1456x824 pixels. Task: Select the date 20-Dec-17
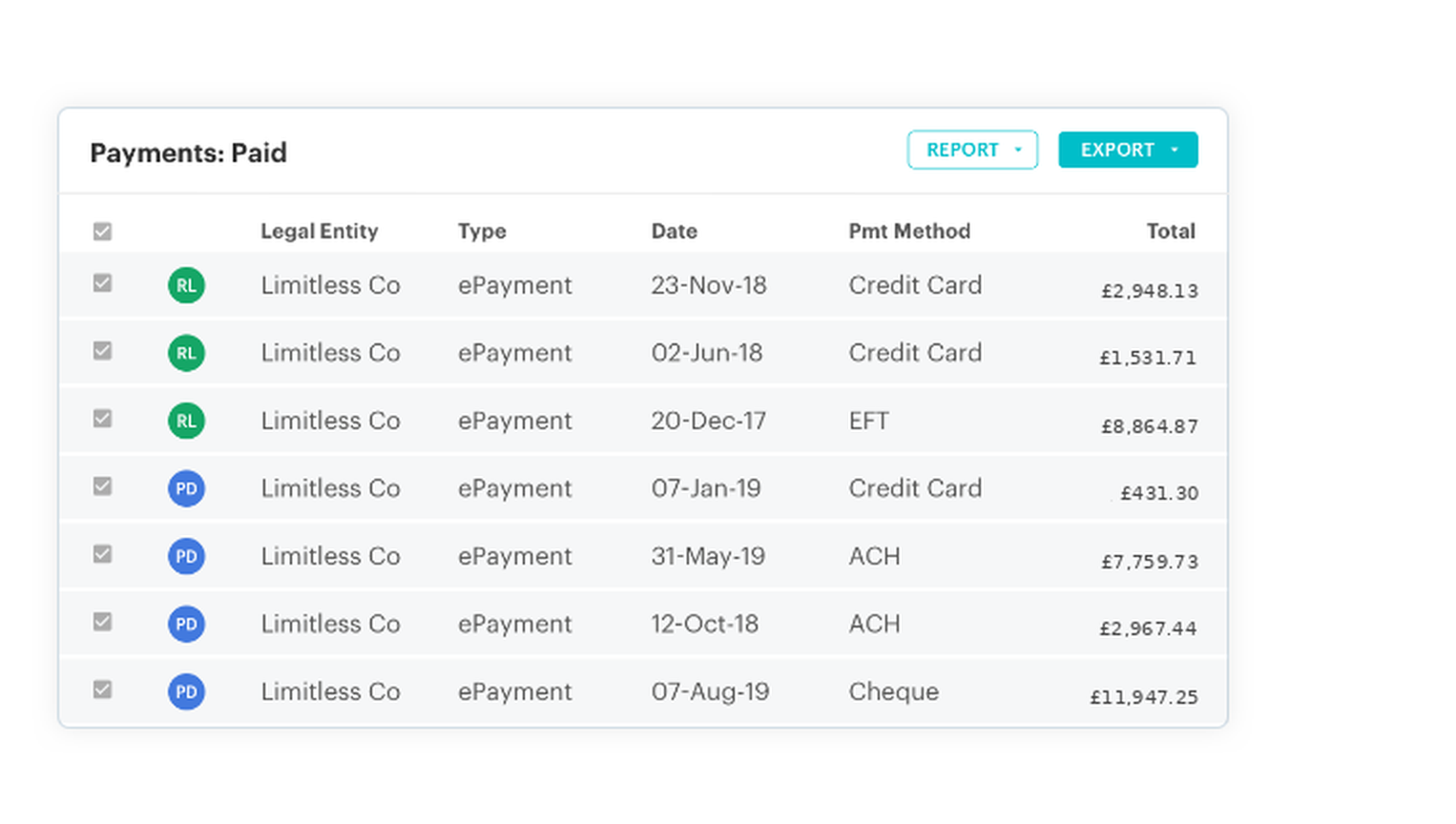[x=709, y=421]
